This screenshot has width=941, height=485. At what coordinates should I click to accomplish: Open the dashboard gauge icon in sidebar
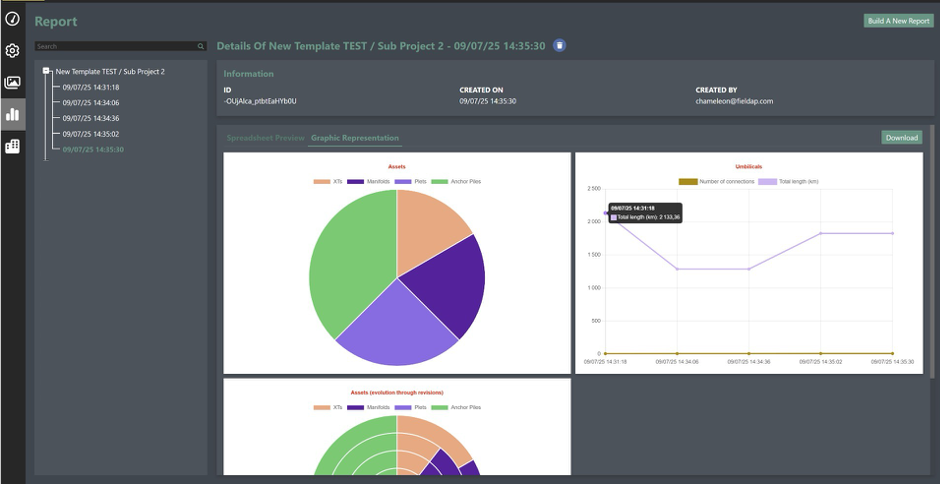pos(12,19)
